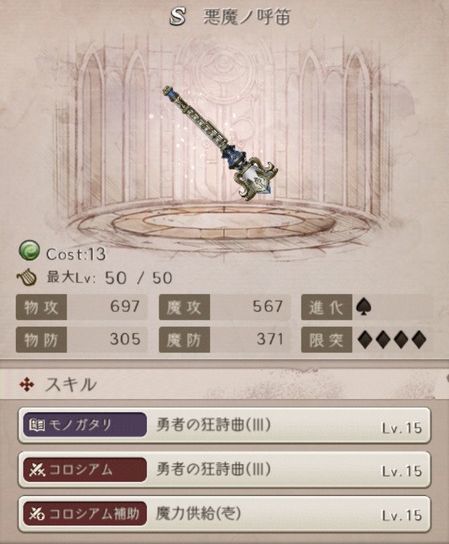The height and width of the screenshot is (544, 449).
Task: Click the S rarity rank icon
Action: [x=178, y=17]
